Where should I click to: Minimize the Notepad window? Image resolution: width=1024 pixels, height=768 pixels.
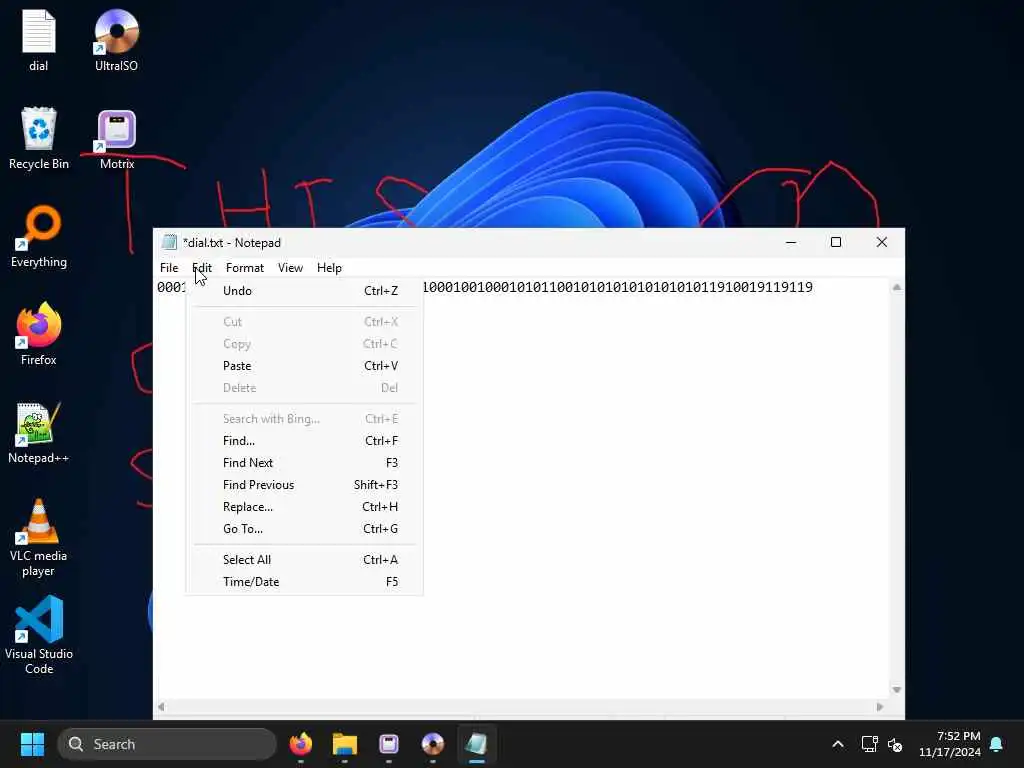[x=791, y=242]
